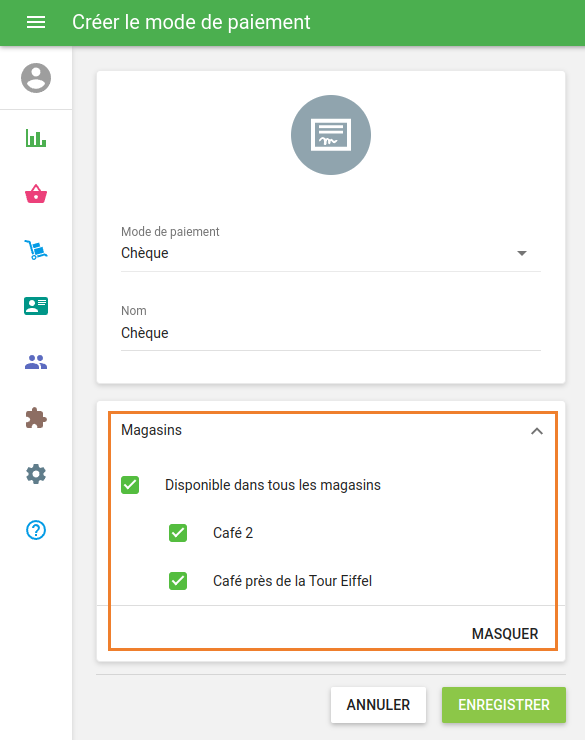Open the items shopping basket icon
This screenshot has height=740, width=585.
[36, 193]
